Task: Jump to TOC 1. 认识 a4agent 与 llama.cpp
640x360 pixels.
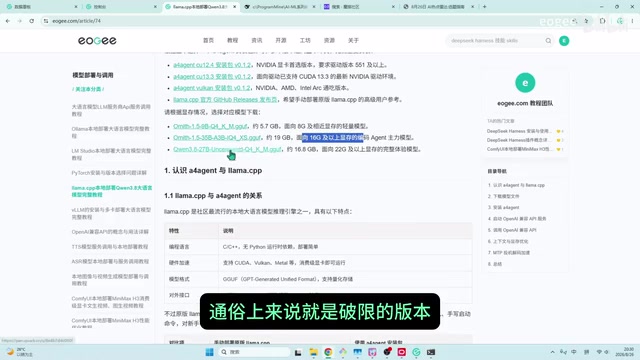Action: pyautogui.click(x=516, y=185)
